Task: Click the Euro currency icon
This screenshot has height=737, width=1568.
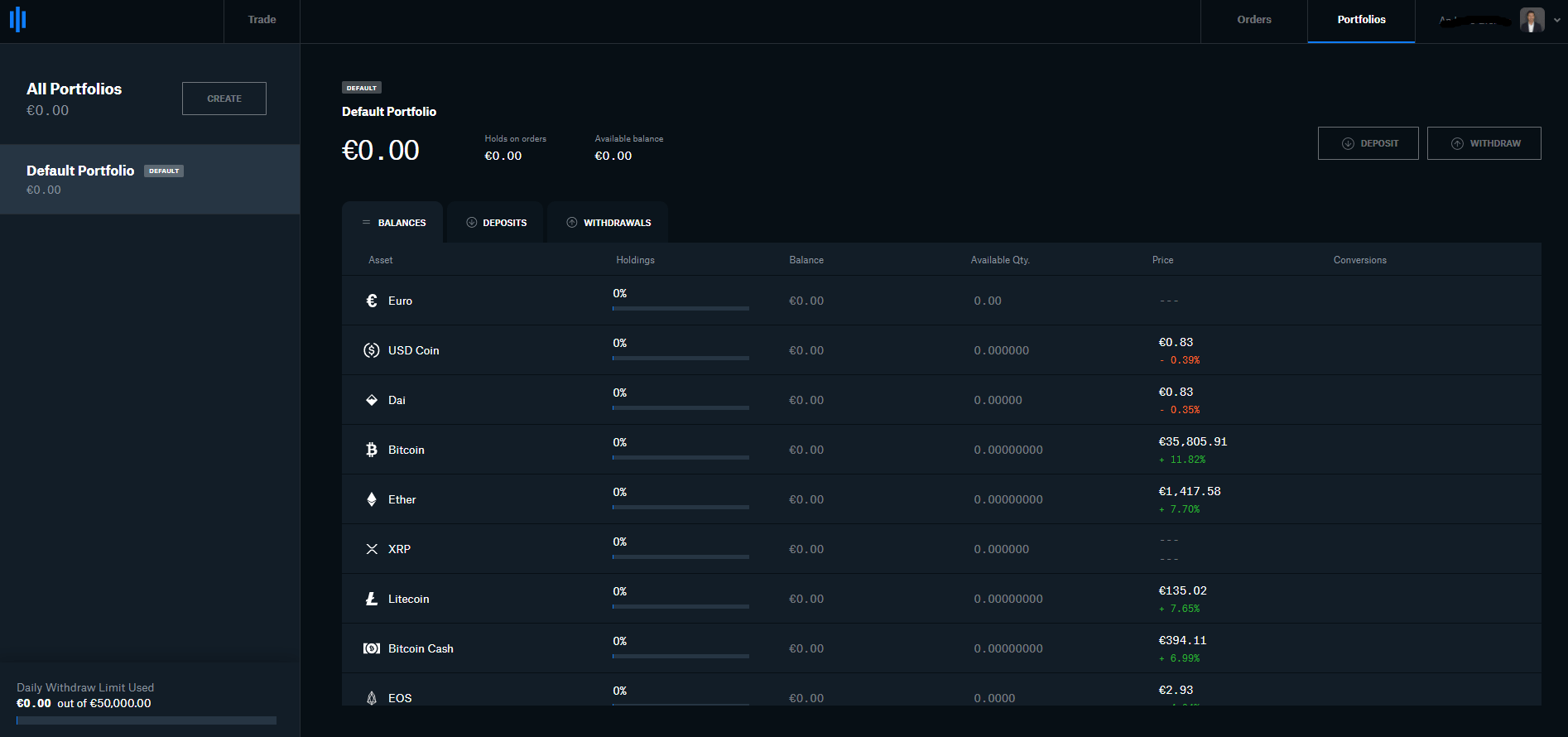Action: click(x=372, y=301)
